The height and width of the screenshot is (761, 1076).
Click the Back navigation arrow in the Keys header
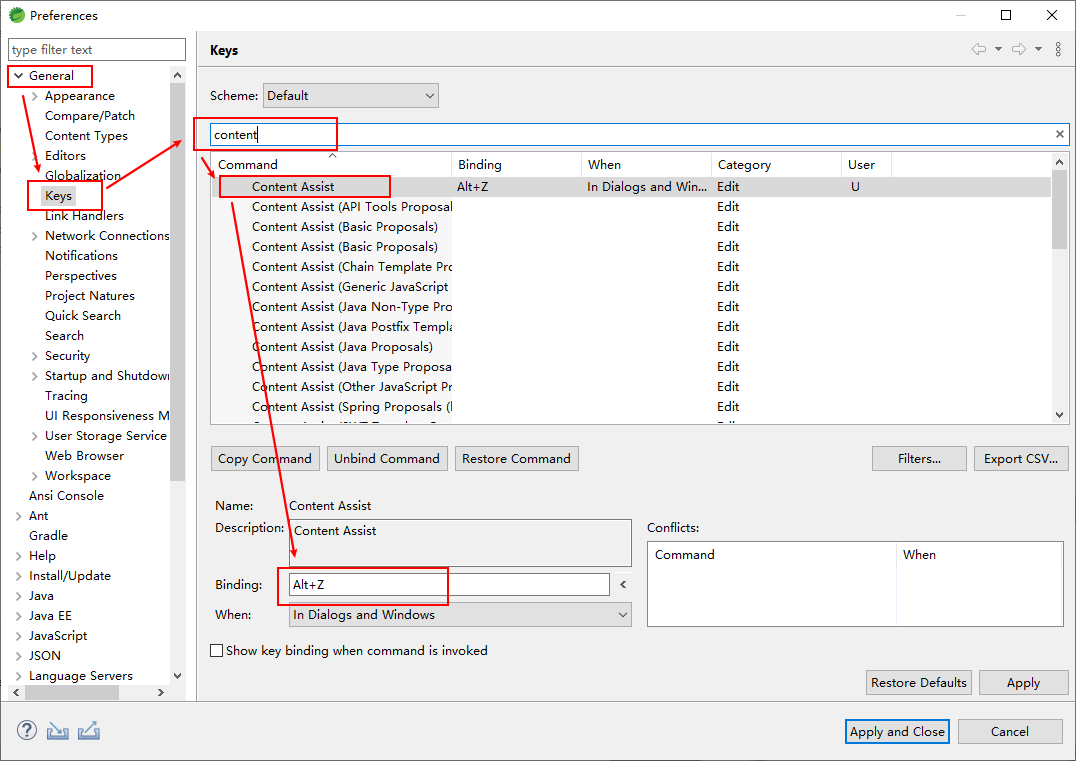[x=979, y=49]
